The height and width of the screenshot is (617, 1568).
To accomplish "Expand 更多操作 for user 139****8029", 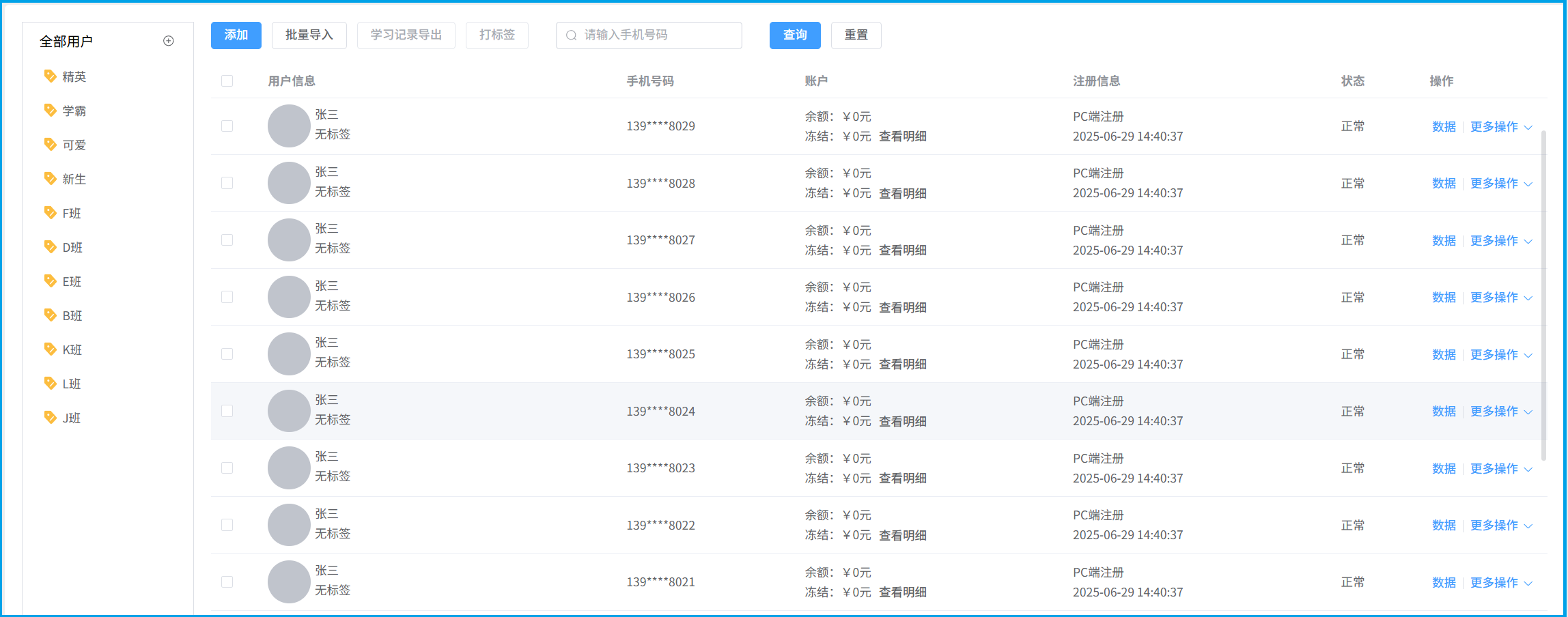I will (x=1501, y=127).
